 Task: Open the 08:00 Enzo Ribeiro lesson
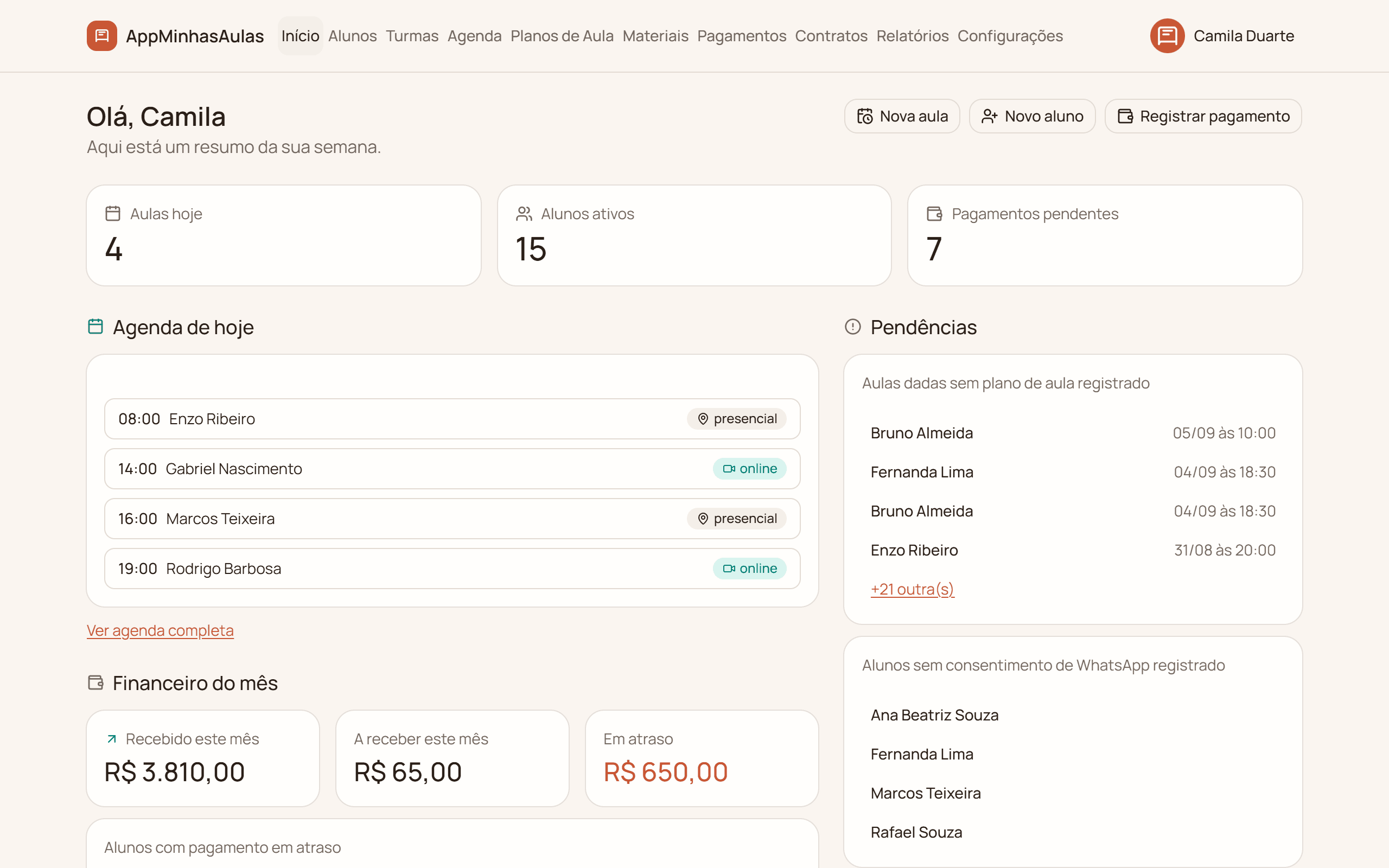click(453, 418)
